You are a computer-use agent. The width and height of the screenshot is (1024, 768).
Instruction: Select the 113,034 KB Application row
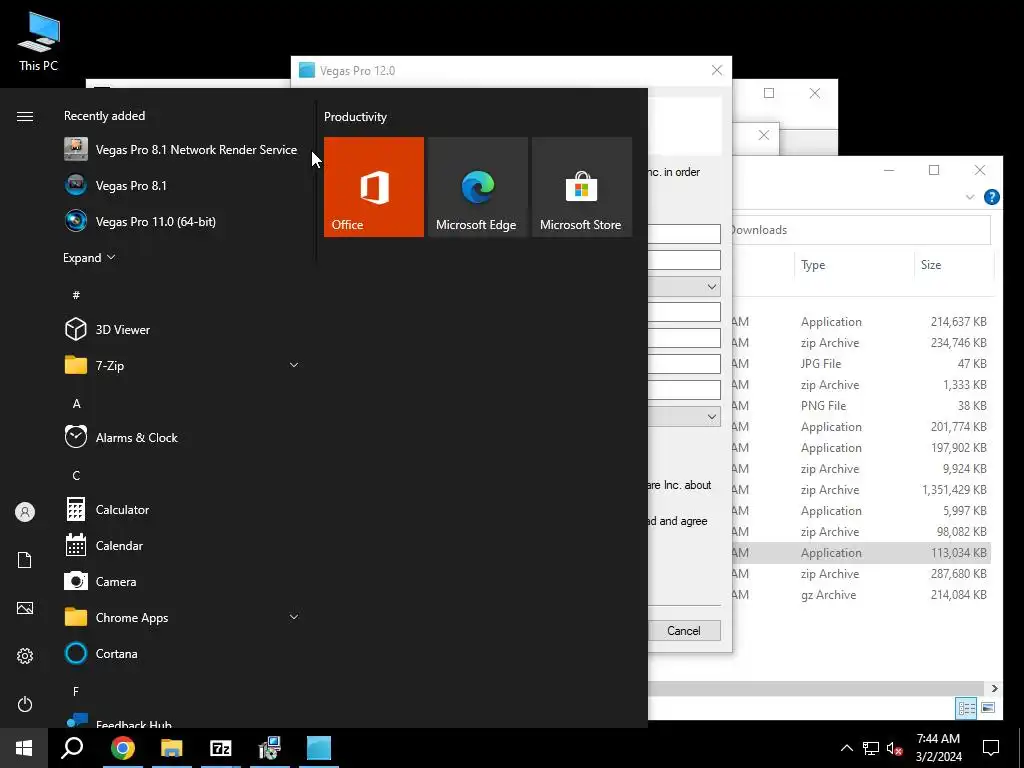click(861, 552)
